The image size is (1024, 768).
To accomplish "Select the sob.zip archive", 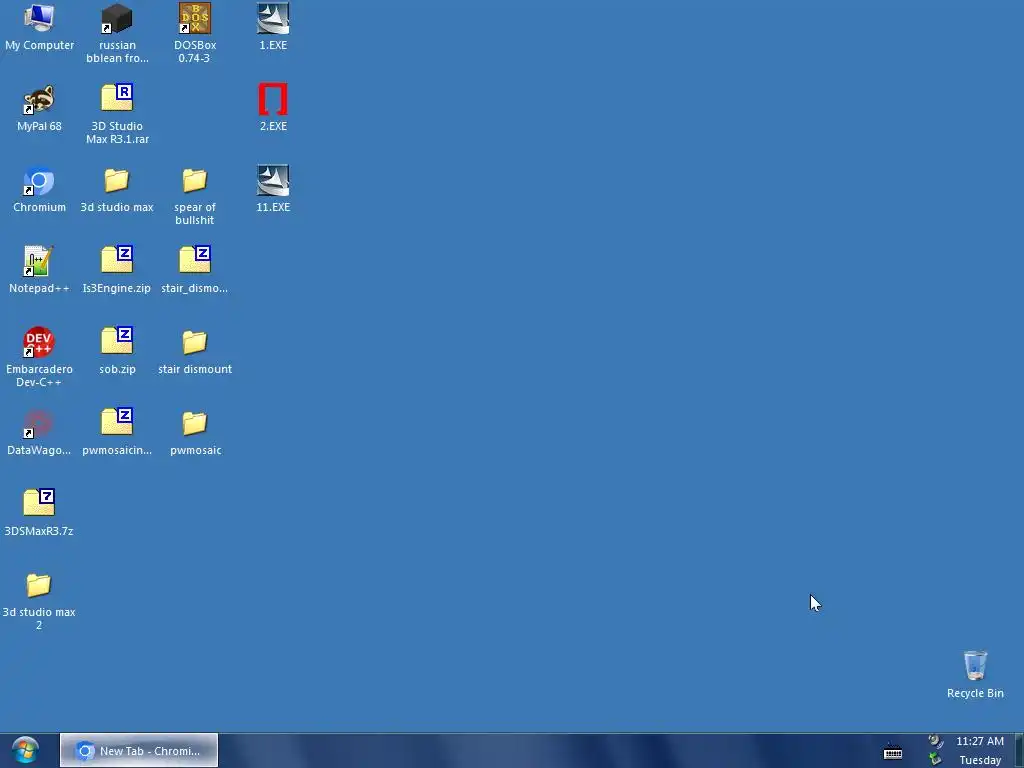I will [117, 351].
